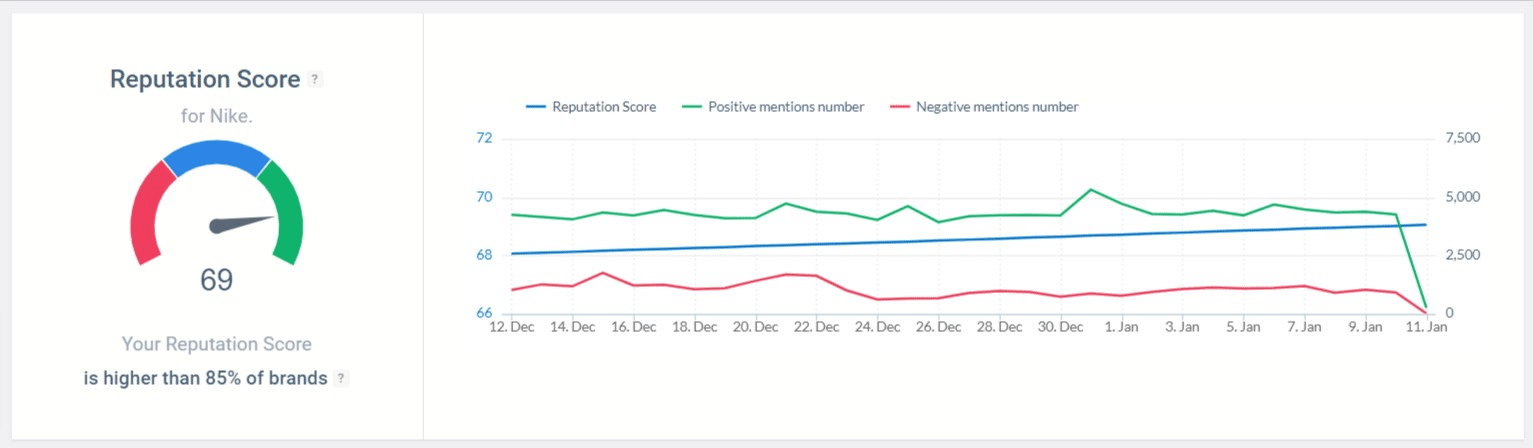Click the 'is higher than 85% of brands' text

[206, 379]
